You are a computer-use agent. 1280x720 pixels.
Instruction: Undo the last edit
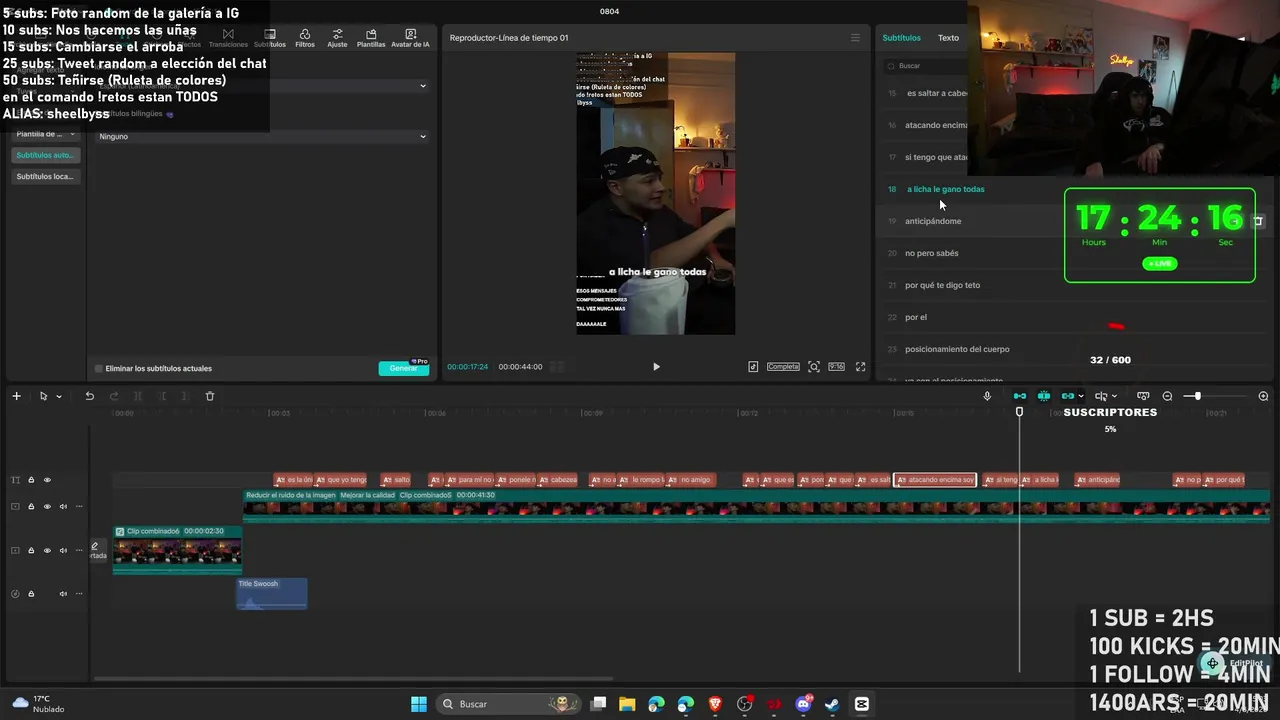point(89,396)
